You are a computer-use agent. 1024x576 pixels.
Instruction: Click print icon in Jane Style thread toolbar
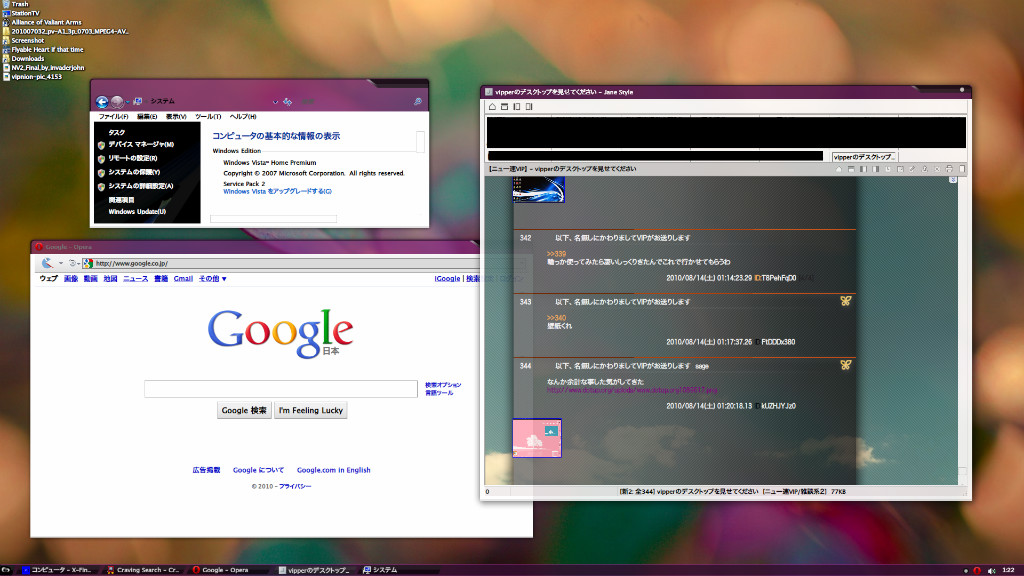950,169
